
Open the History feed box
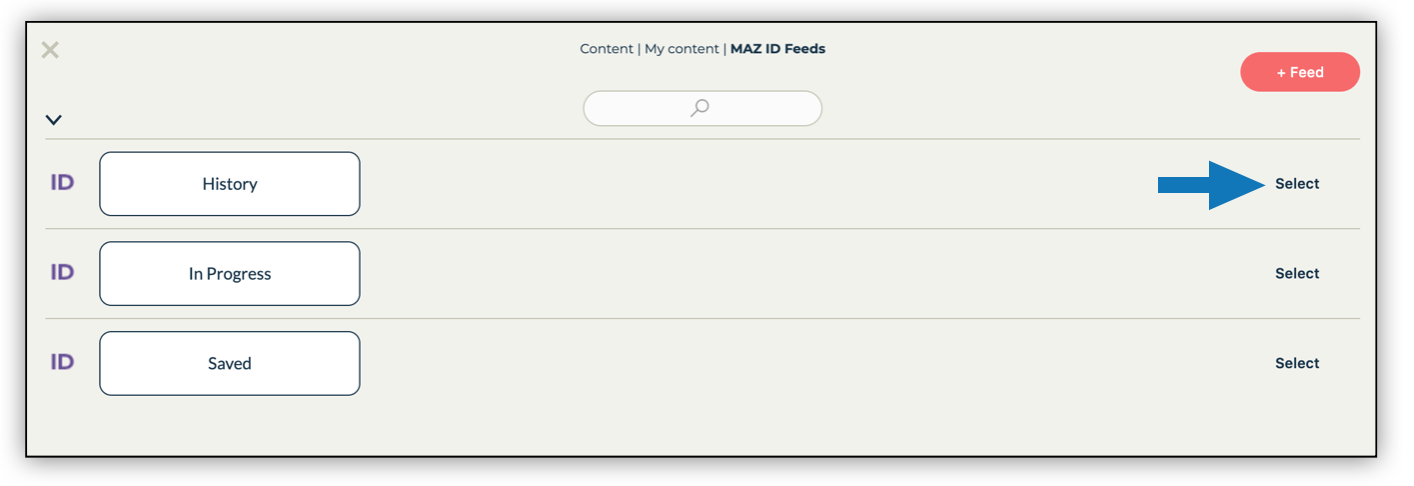click(230, 184)
